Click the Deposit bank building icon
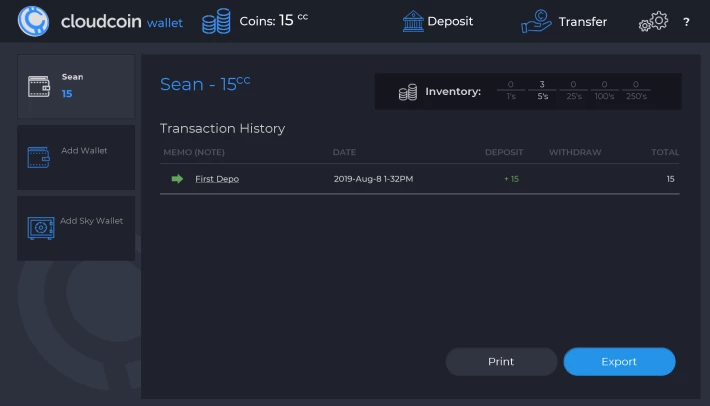Viewport: 710px width, 406px height. (x=413, y=21)
